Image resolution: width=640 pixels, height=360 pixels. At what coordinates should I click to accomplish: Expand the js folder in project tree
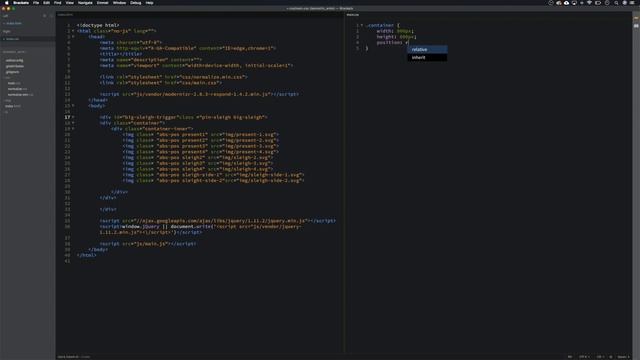click(6, 112)
